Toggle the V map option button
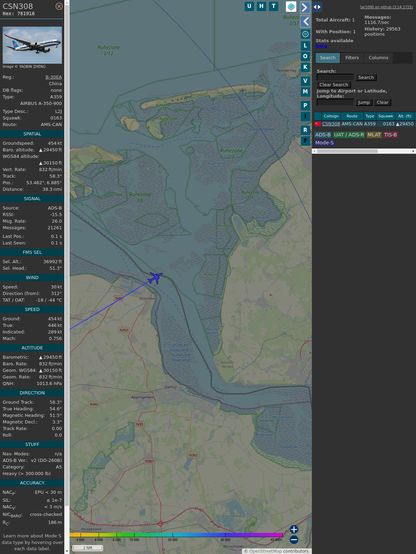Image resolution: width=416 pixels, height=554 pixels. [305, 81]
